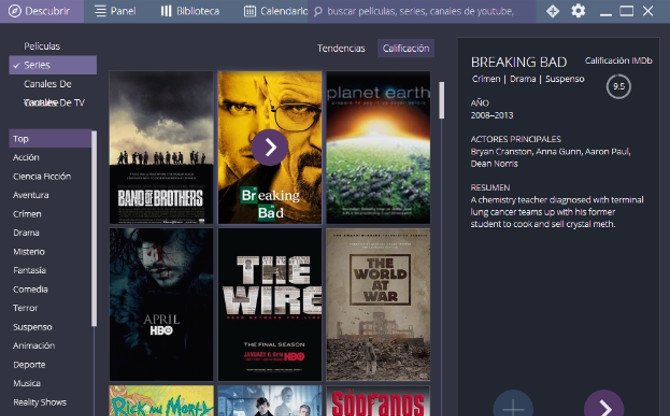Screen dimensions: 670x416
Task: Filter by Acción genre
Action: [x=26, y=158]
